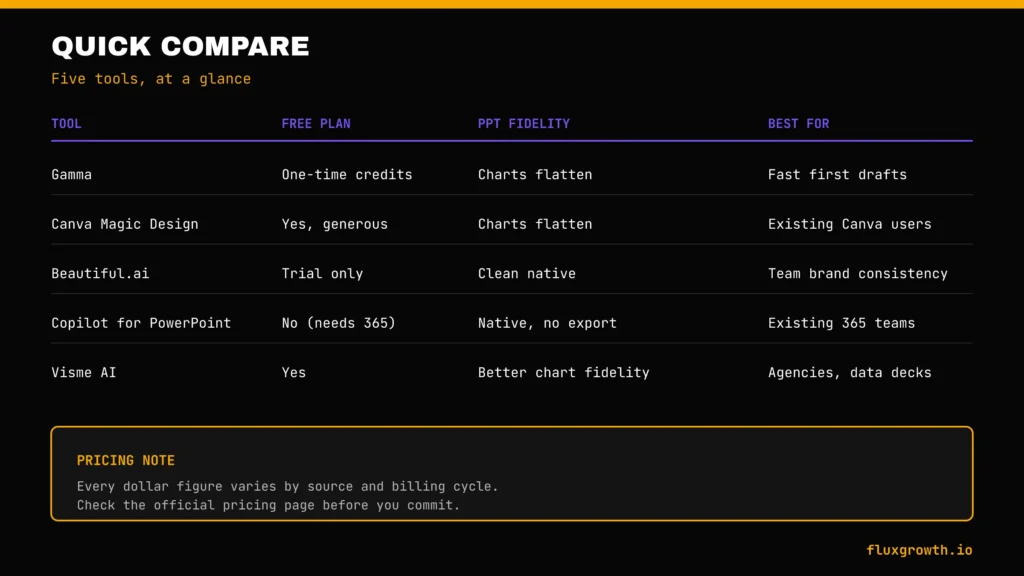Click the Beautiful.ai row name
This screenshot has height=576, width=1024.
click(x=101, y=274)
